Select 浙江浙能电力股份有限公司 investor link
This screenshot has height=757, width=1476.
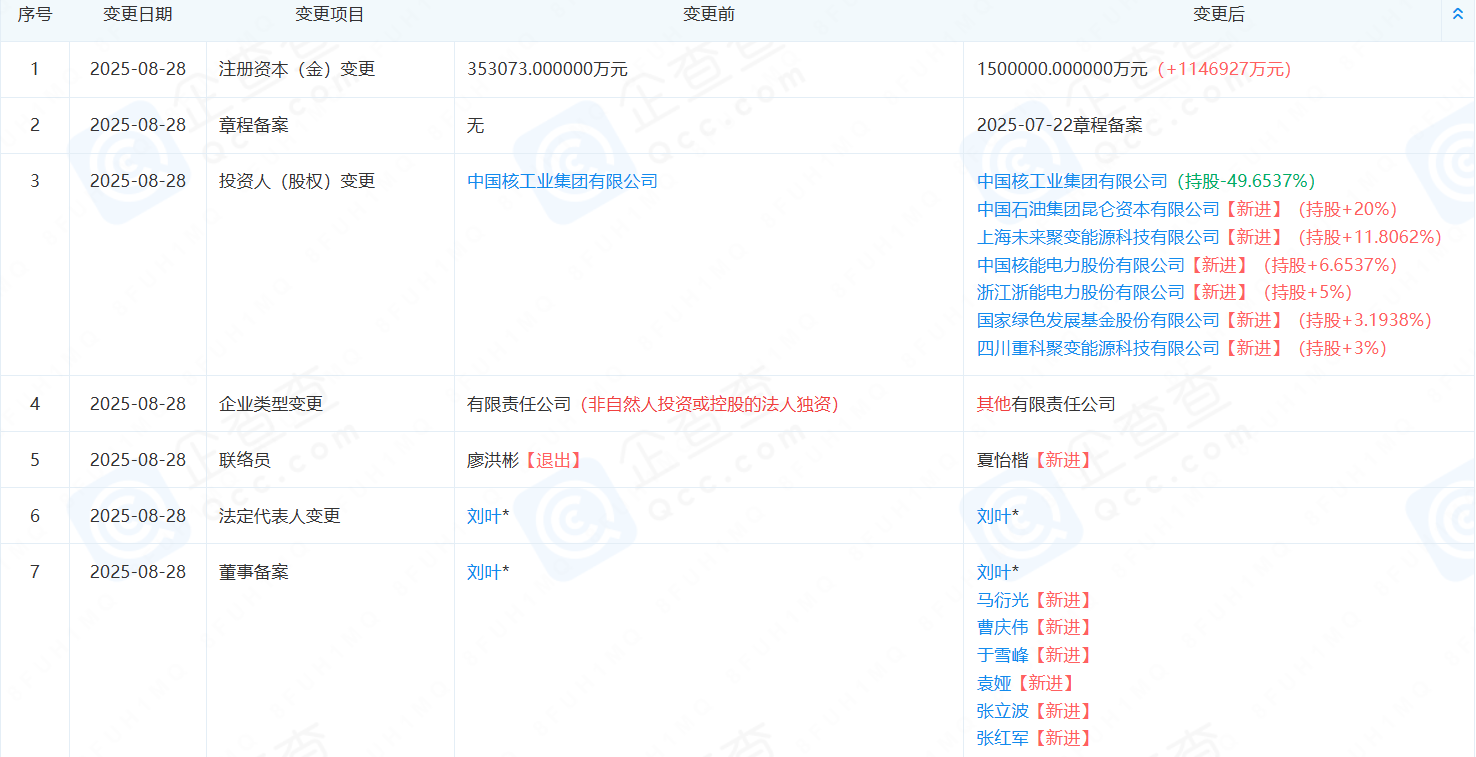click(1080, 292)
